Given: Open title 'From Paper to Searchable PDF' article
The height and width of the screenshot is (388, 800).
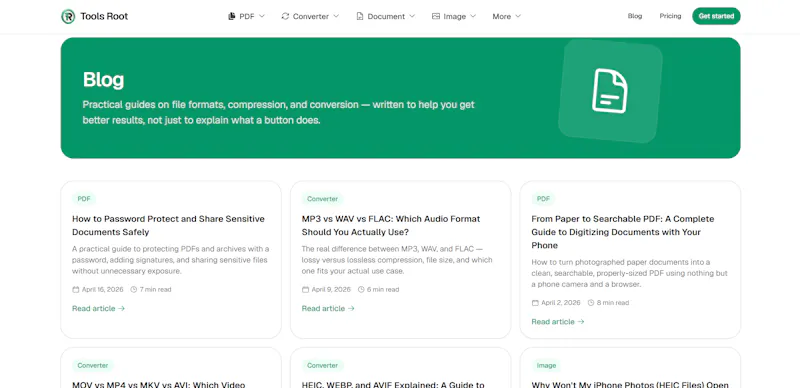Looking at the screenshot, I should point(623,232).
